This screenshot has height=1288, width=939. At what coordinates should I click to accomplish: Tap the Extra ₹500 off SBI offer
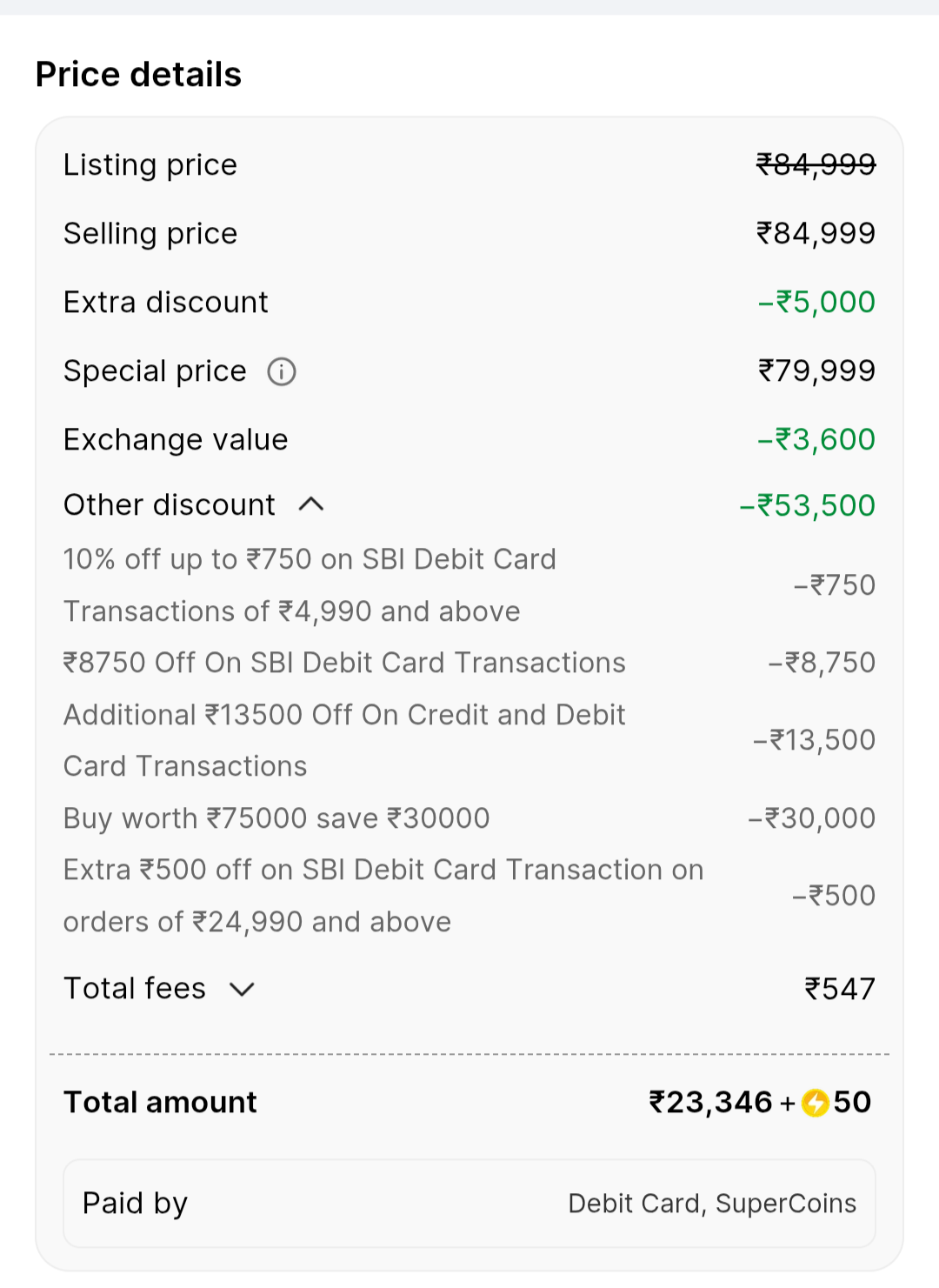pyautogui.click(x=383, y=896)
